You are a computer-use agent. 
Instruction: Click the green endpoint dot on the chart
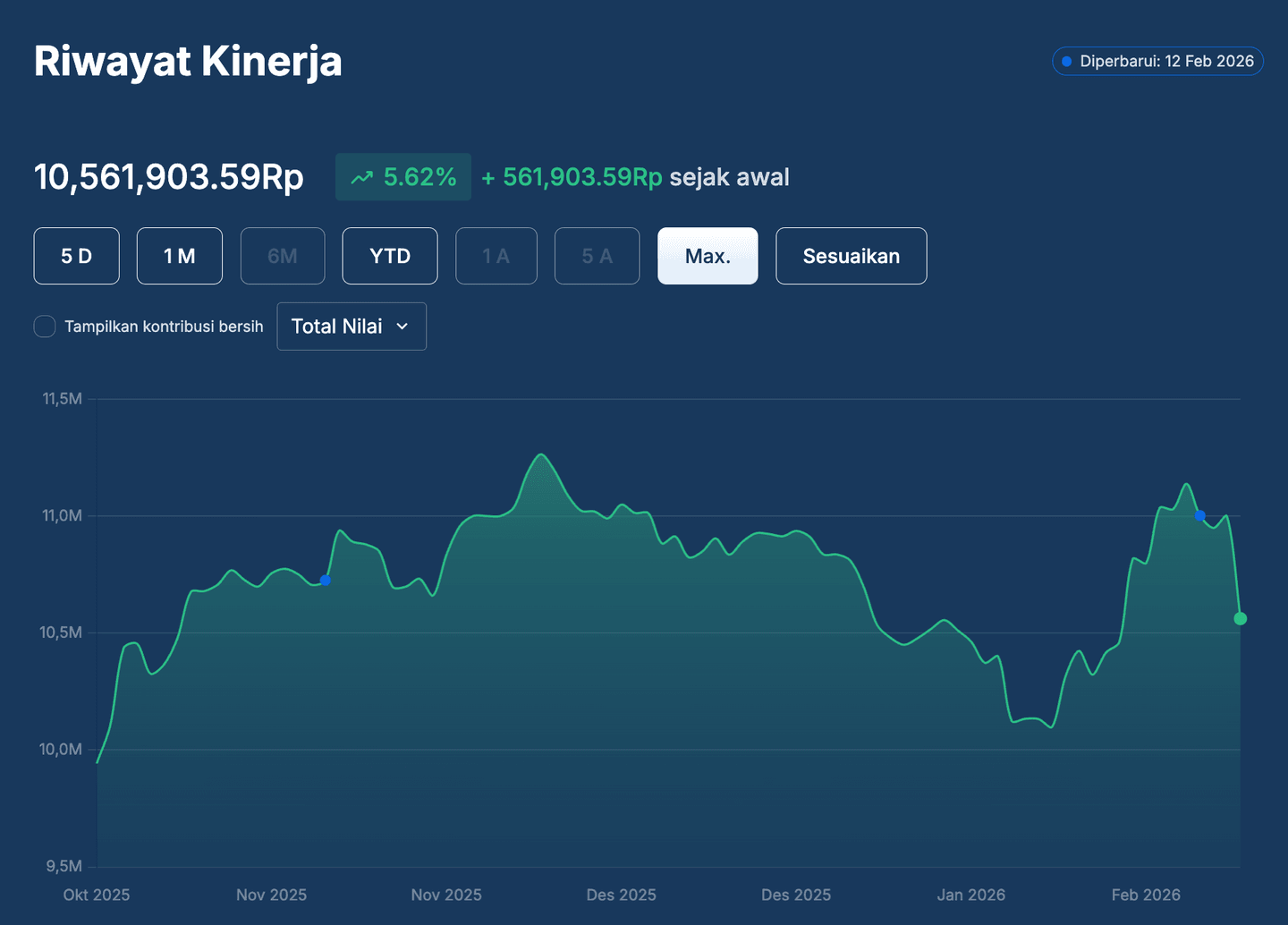click(1240, 618)
